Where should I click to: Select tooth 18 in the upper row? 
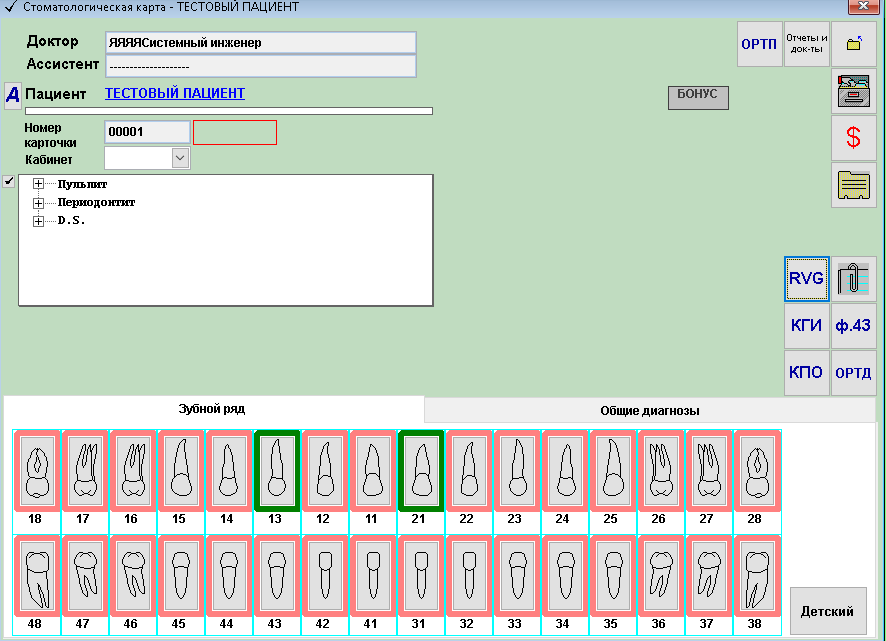[x=36, y=473]
